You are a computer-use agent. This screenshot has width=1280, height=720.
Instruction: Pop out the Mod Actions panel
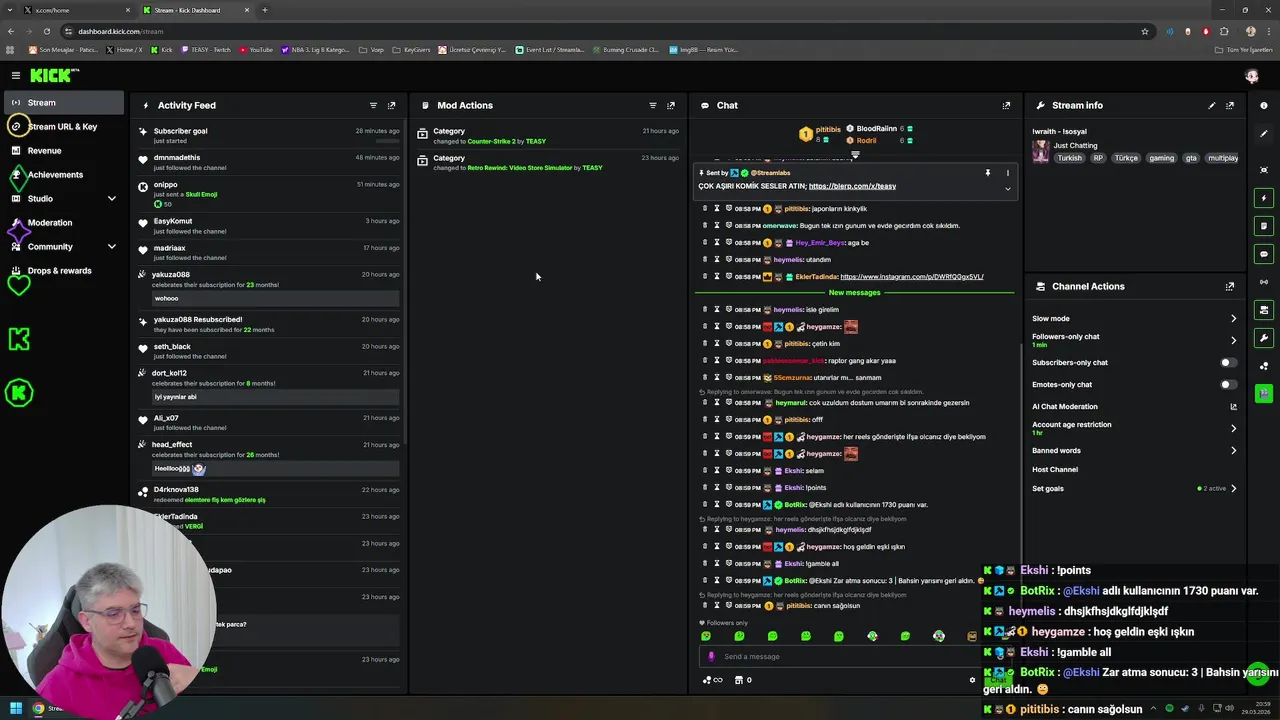click(x=670, y=105)
